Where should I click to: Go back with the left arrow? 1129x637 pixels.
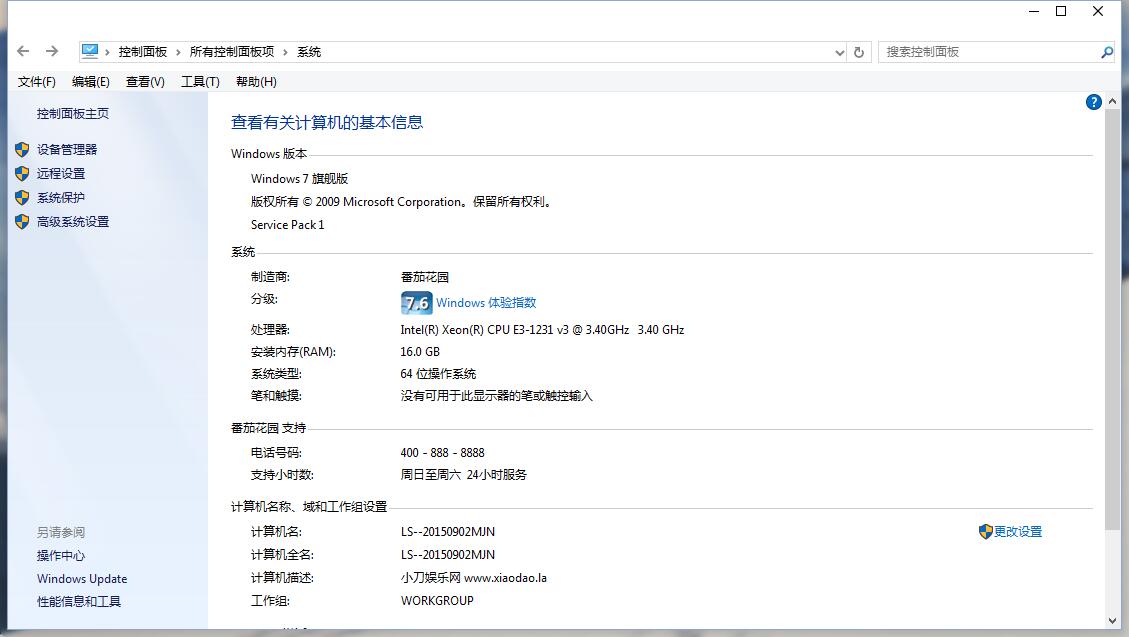[x=23, y=51]
